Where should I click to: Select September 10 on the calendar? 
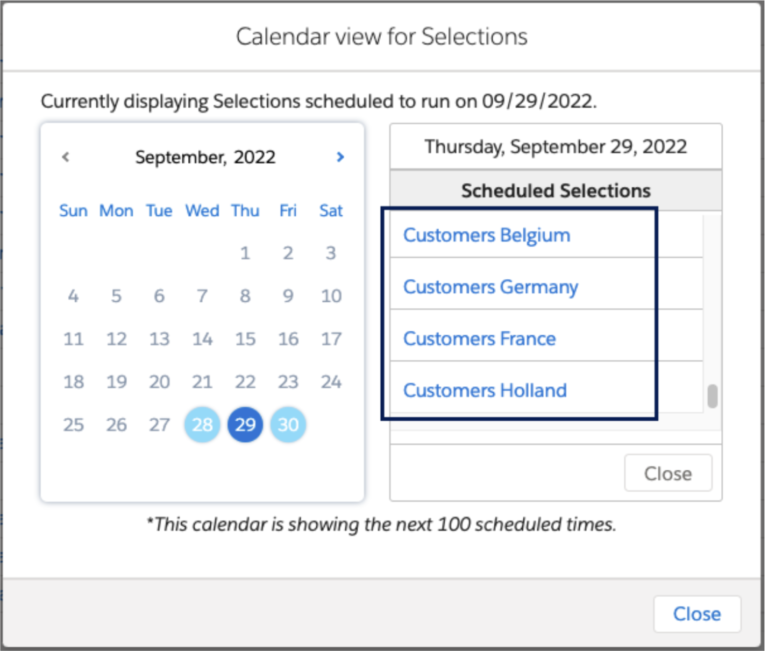[x=331, y=296]
